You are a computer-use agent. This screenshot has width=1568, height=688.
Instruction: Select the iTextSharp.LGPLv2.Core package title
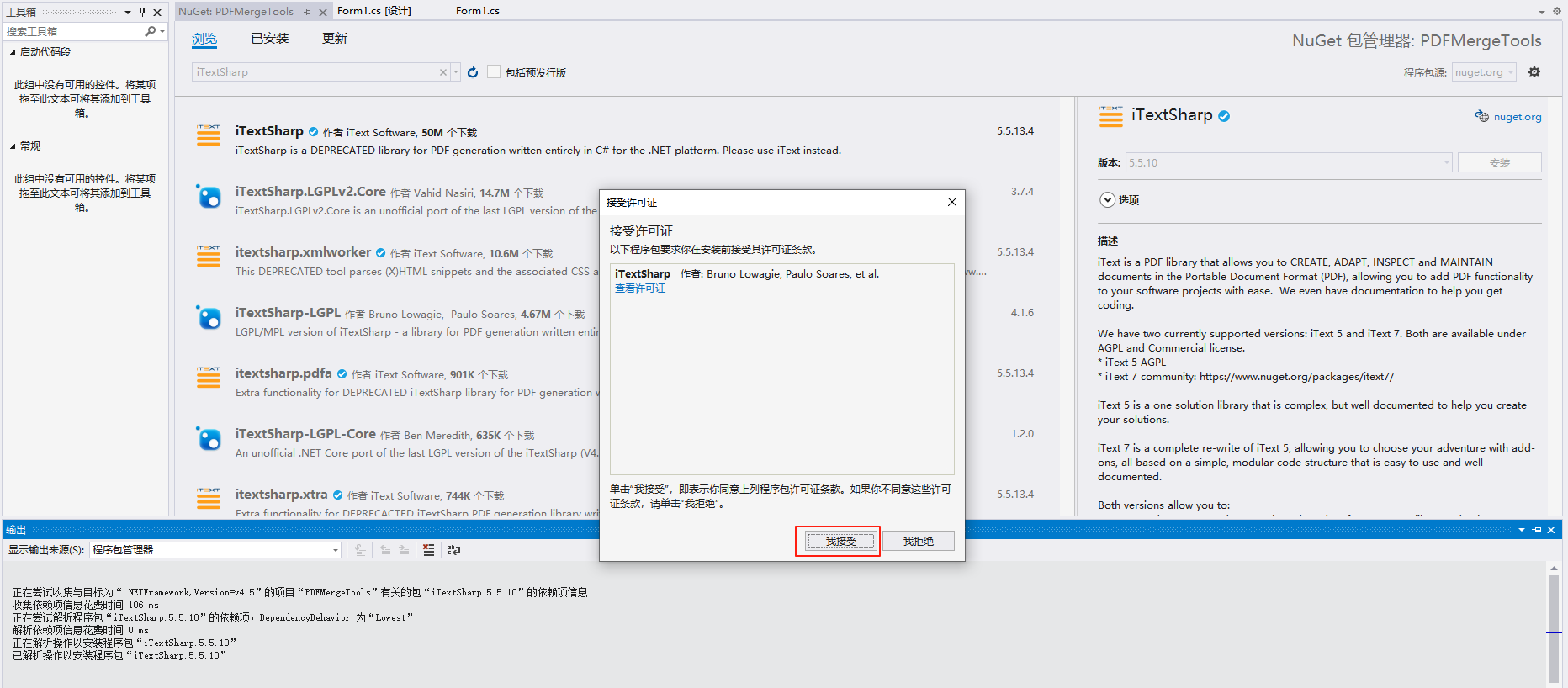[310, 192]
